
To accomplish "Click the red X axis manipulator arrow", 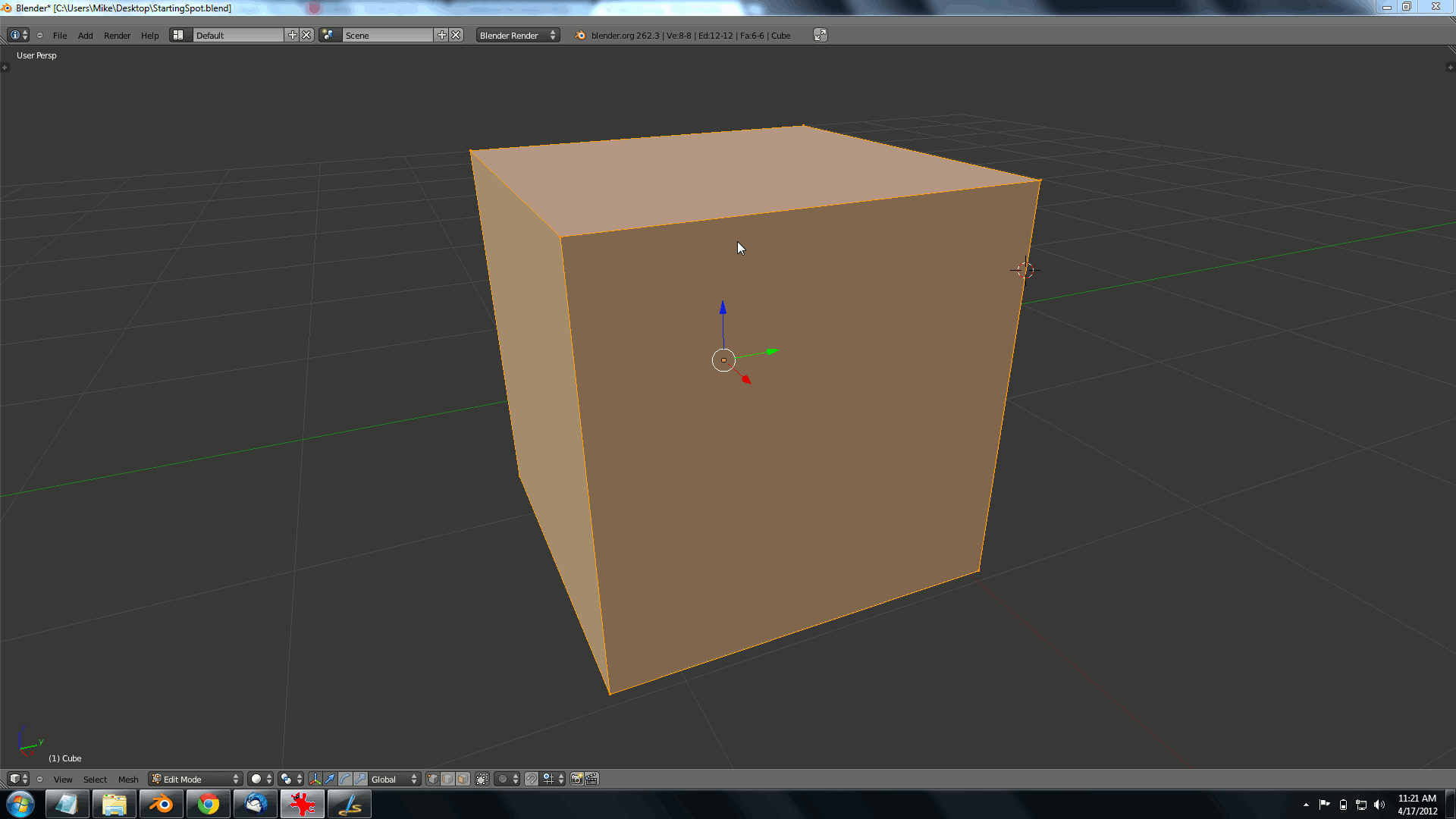I will click(x=746, y=379).
